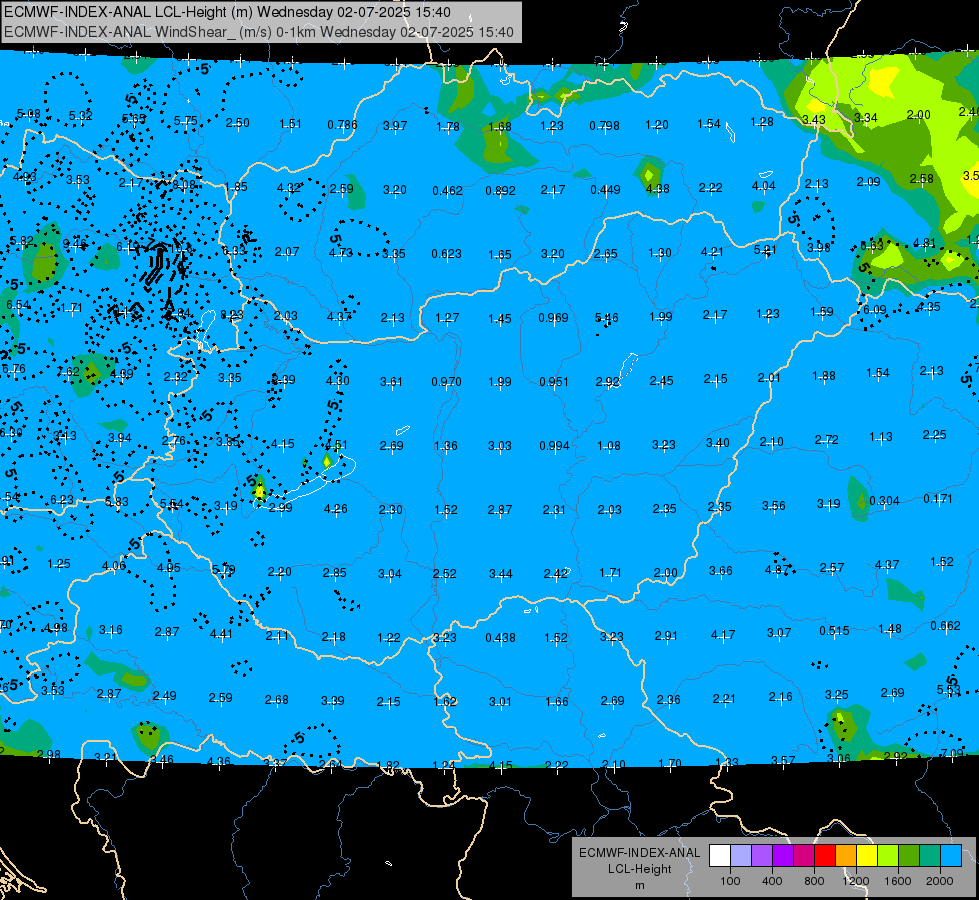Click the map value 5.75
The width and height of the screenshot is (979, 900).
185,121
